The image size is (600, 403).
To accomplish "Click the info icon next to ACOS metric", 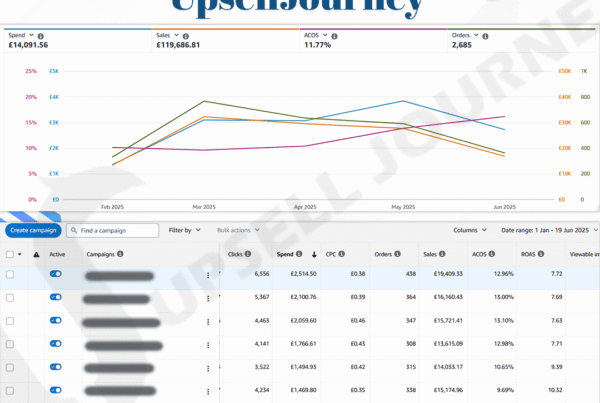I will tap(334, 36).
